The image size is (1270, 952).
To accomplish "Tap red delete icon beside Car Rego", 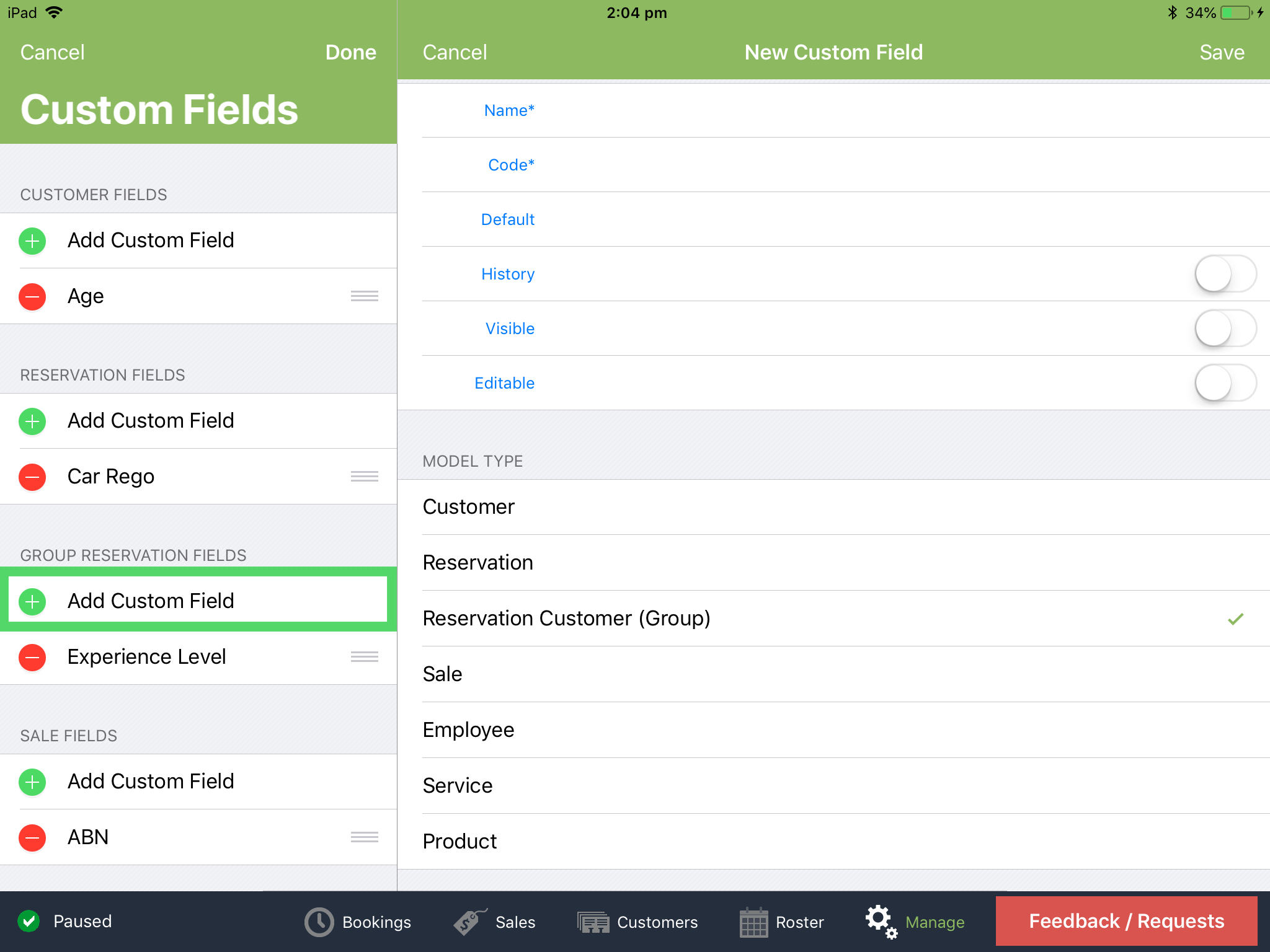I will point(32,477).
